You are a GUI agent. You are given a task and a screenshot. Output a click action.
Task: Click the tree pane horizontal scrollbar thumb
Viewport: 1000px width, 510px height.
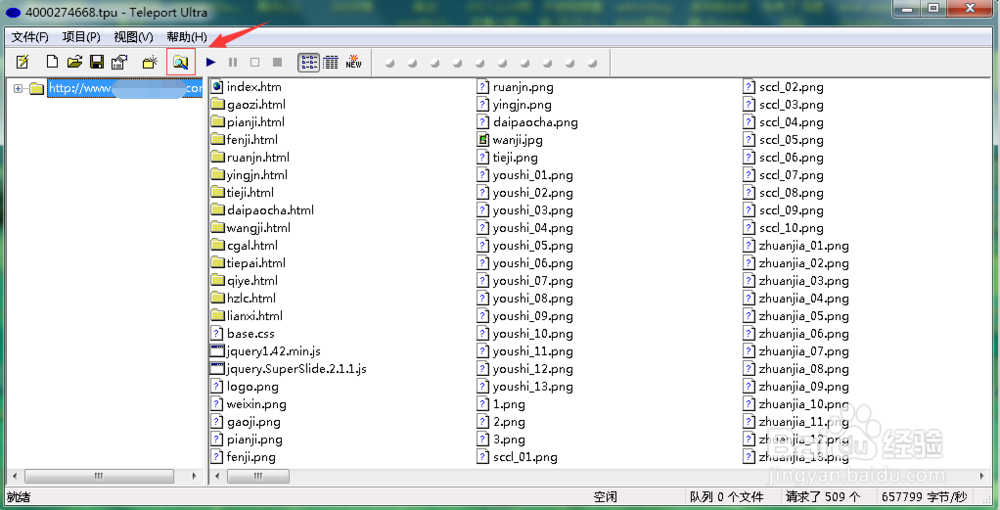pyautogui.click(x=99, y=476)
